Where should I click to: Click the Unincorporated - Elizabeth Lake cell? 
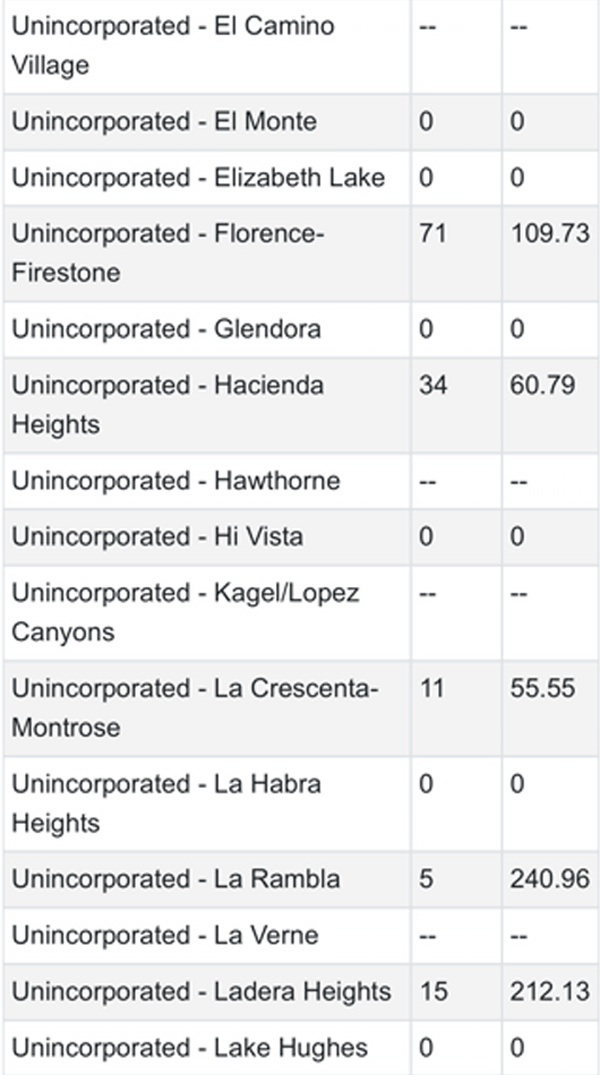[207, 178]
